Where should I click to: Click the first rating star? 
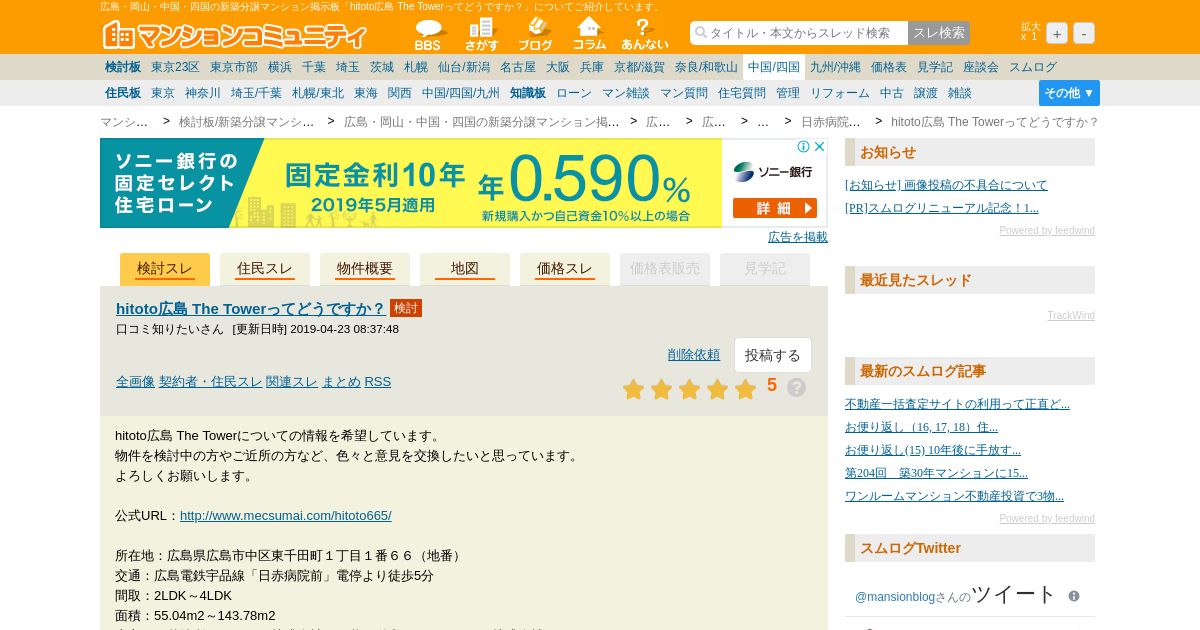[x=633, y=389]
